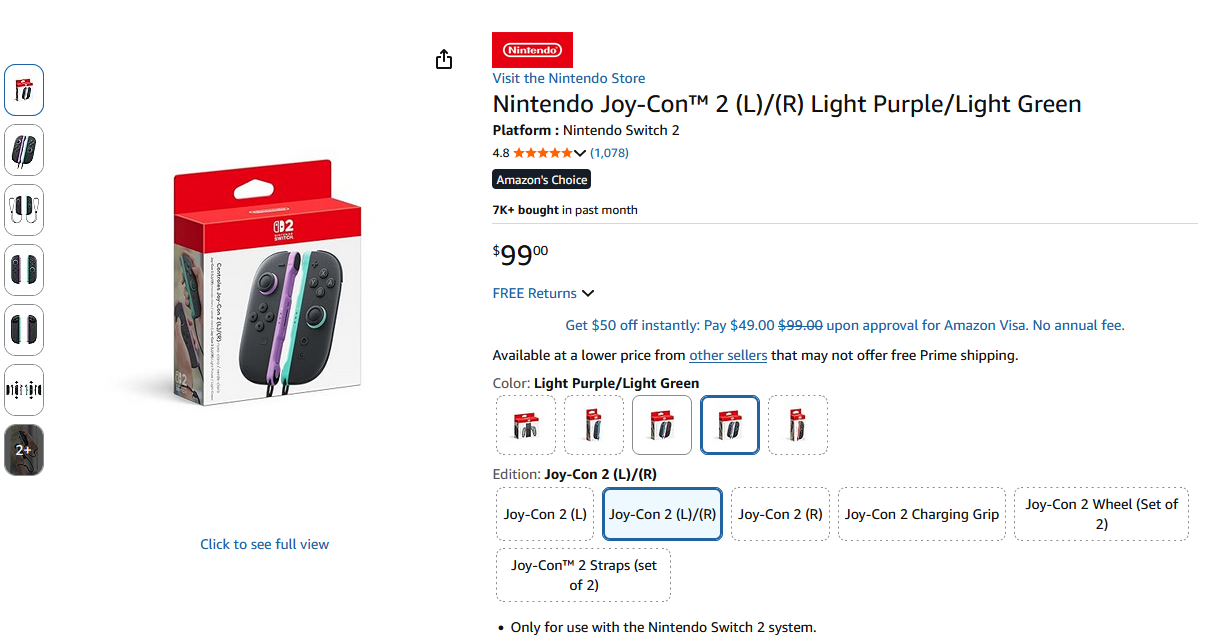1206x643 pixels.
Task: Select the Joy-Con 2 (R) edition
Action: click(x=780, y=514)
